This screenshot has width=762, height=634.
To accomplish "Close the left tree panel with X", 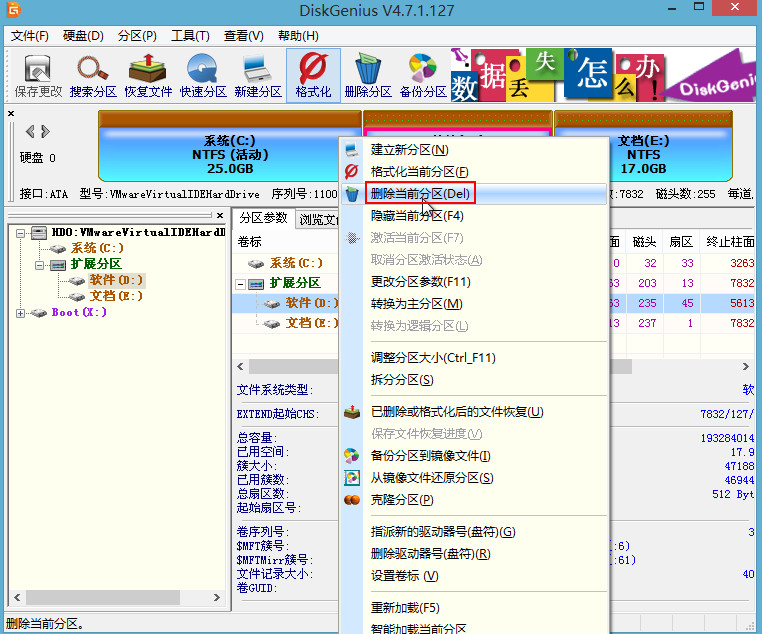I will (x=220, y=215).
